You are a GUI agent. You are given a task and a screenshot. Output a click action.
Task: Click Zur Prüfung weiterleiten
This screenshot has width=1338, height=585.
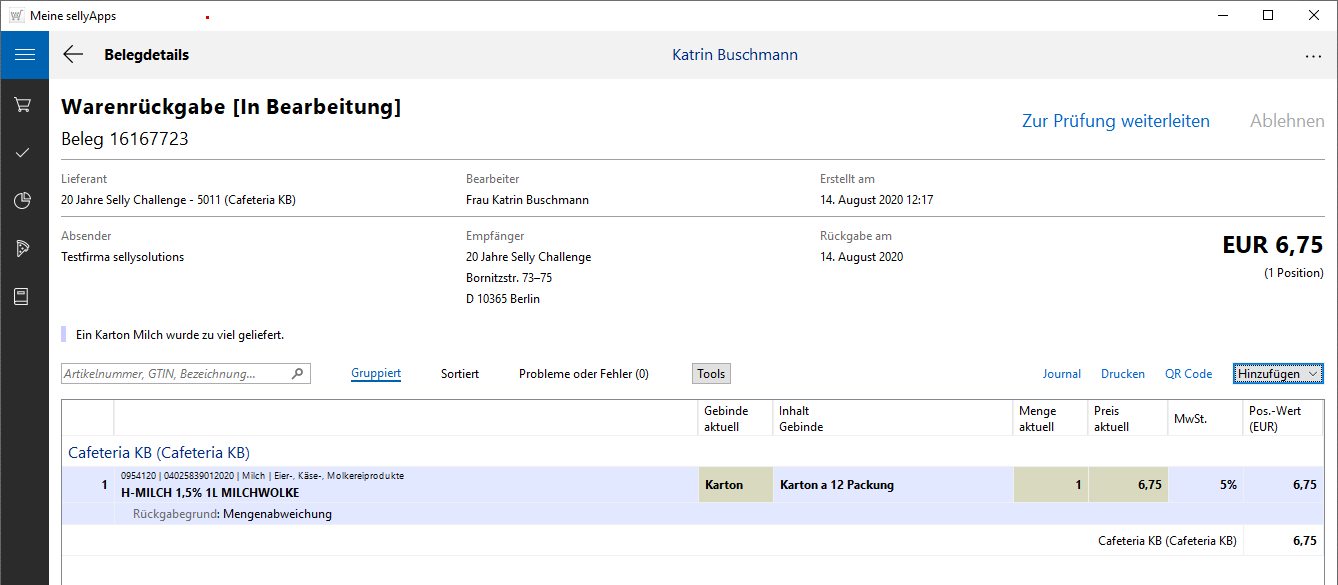click(x=1115, y=121)
